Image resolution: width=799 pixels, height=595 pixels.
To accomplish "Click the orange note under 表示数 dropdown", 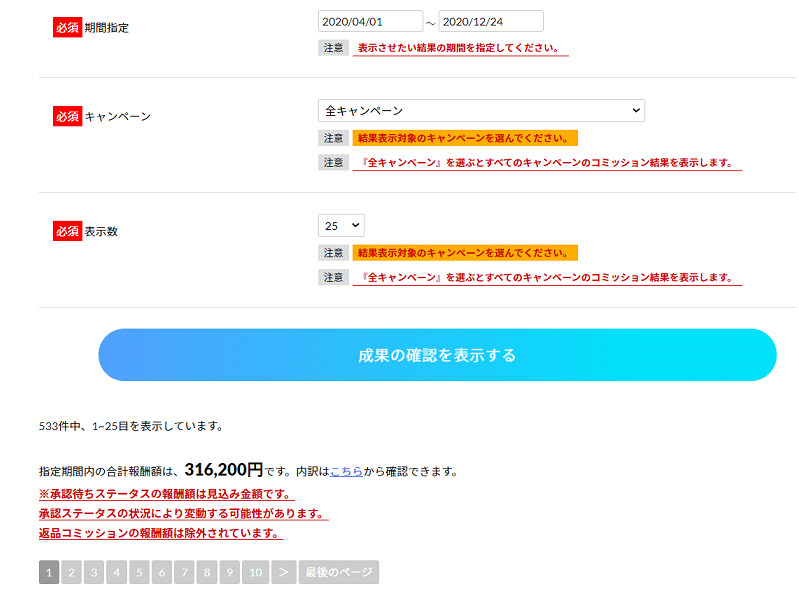I will [465, 253].
